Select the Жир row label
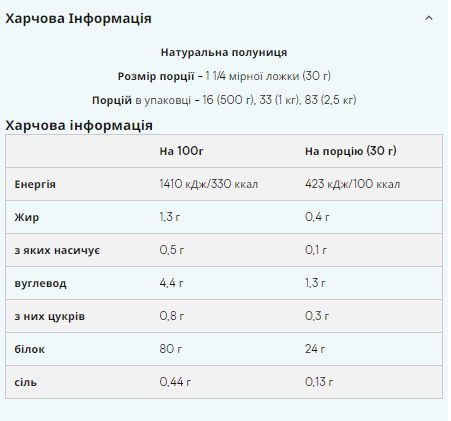 click(27, 217)
